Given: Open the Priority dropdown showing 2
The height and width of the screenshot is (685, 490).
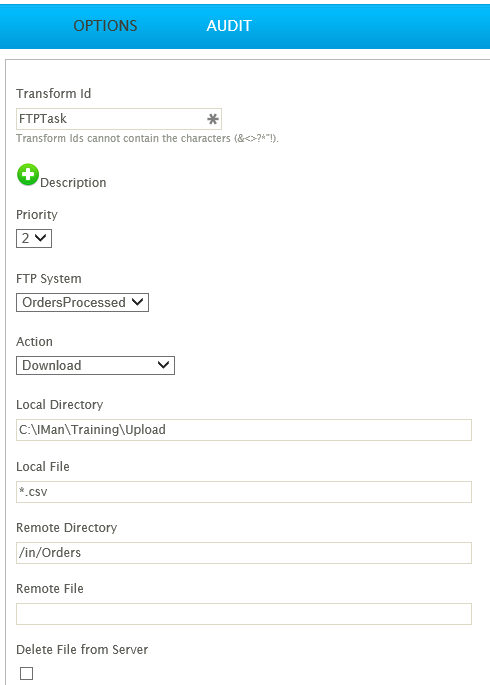Looking at the screenshot, I should tap(34, 239).
